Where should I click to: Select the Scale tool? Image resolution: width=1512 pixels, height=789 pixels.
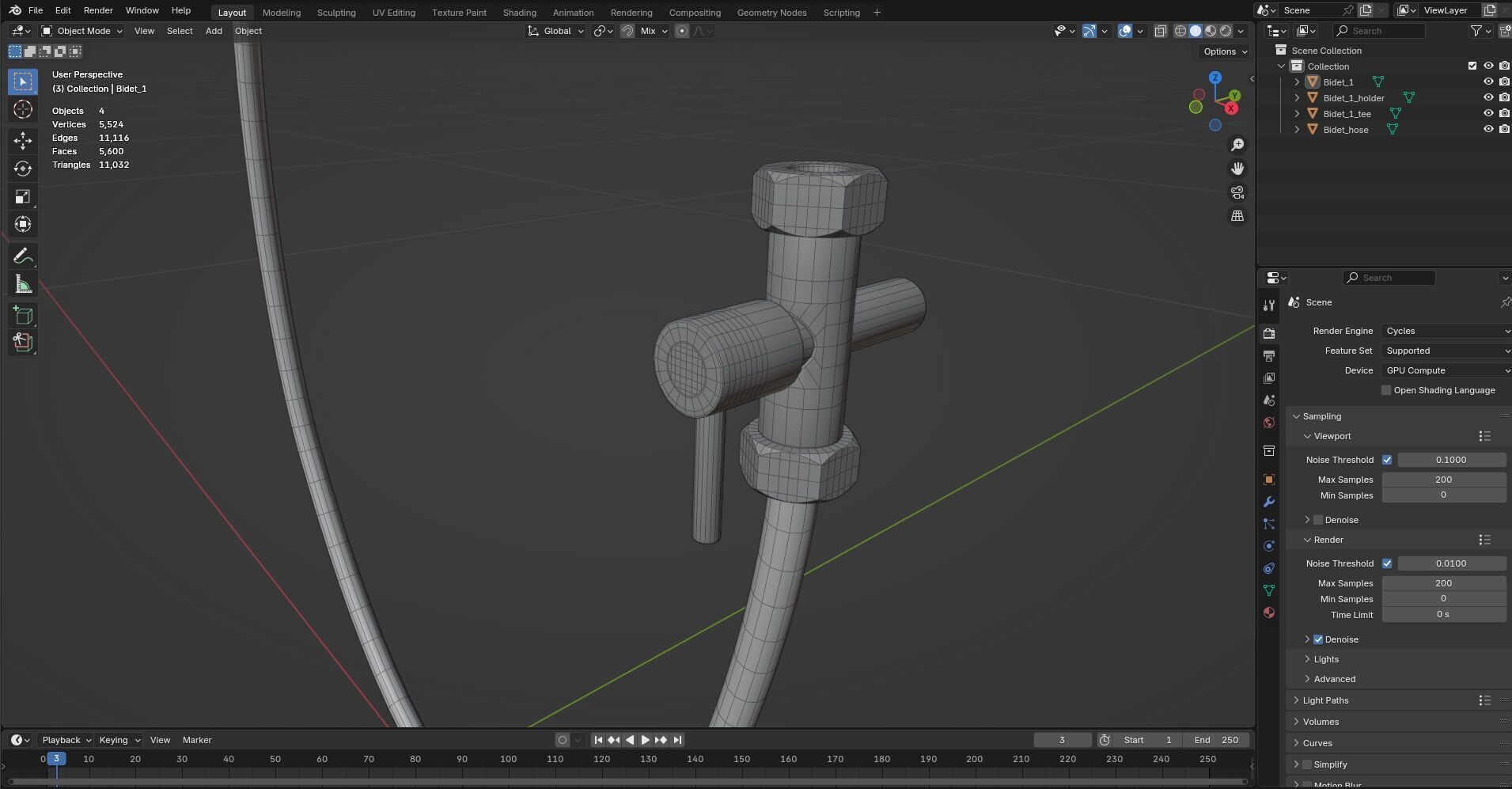(x=23, y=196)
